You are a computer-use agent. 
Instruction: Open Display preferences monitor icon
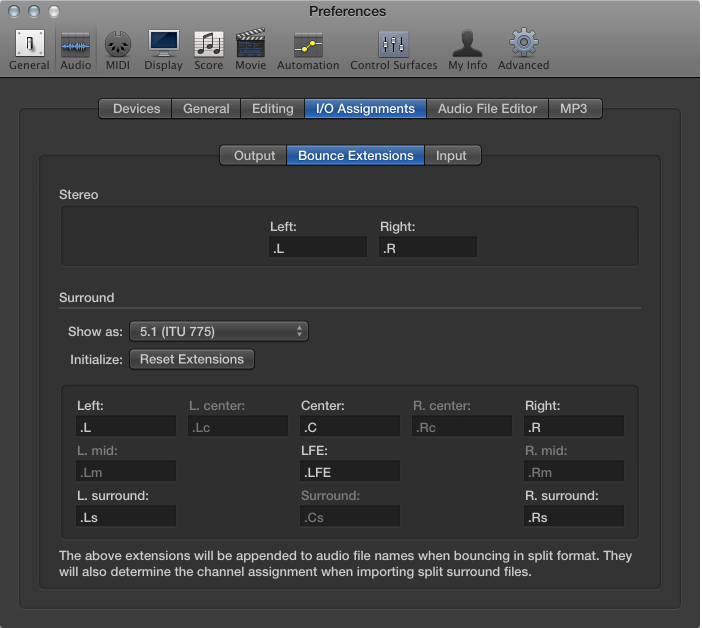coord(163,43)
